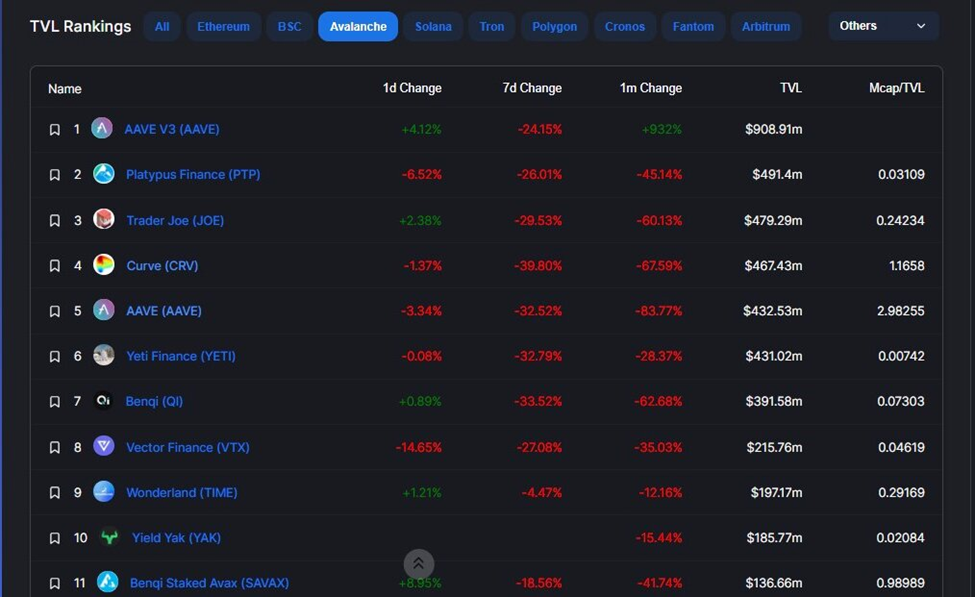This screenshot has width=975, height=597.
Task: Click the Platypus Finance logo icon
Action: pyautogui.click(x=104, y=174)
